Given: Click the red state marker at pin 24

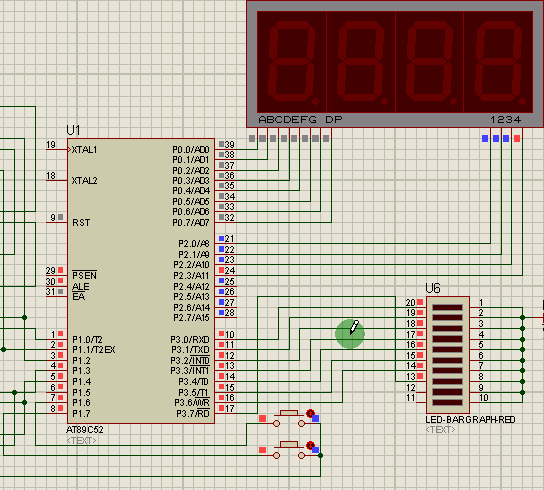Looking at the screenshot, I should click(x=221, y=270).
